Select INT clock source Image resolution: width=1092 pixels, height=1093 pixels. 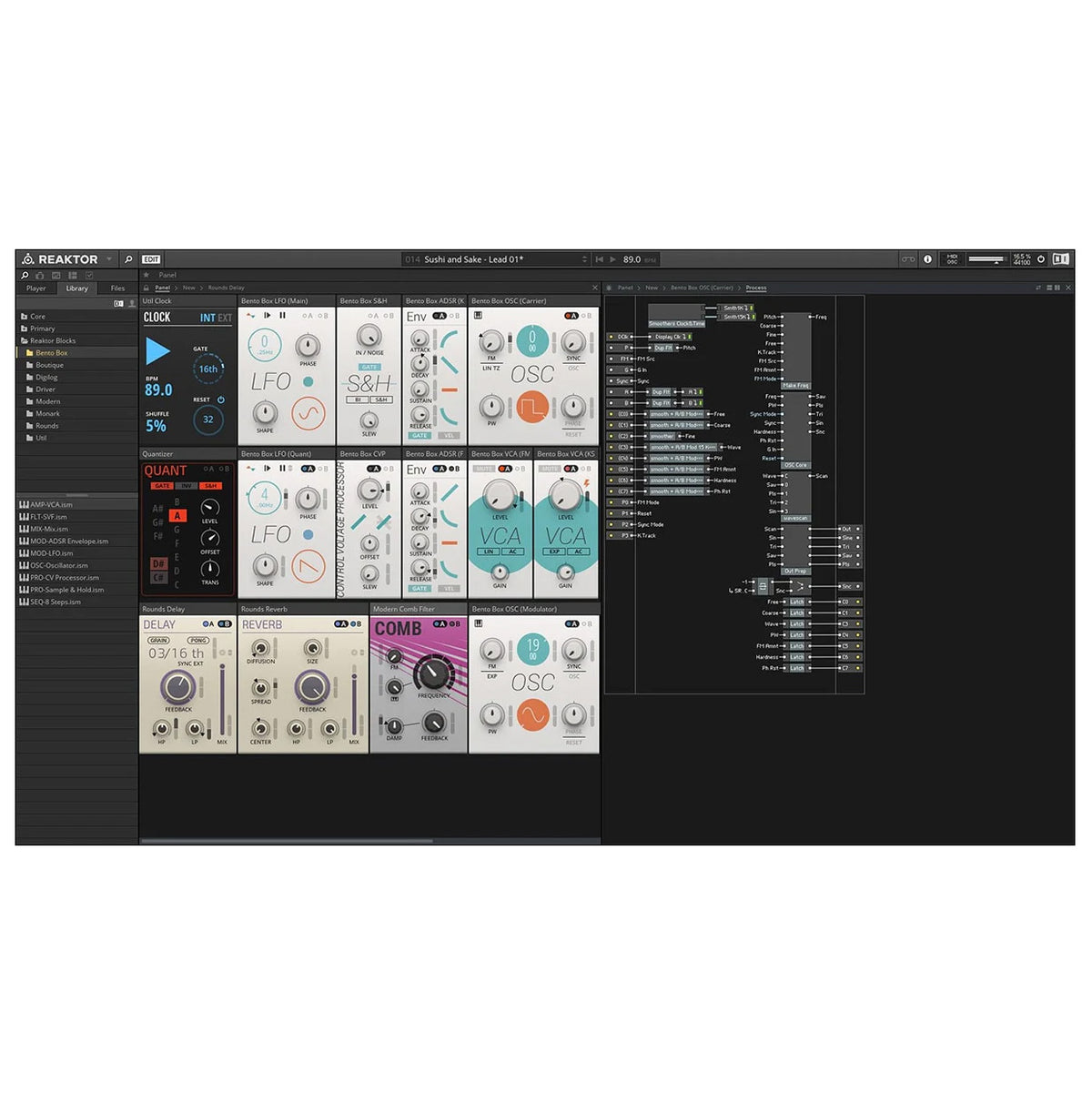(207, 318)
